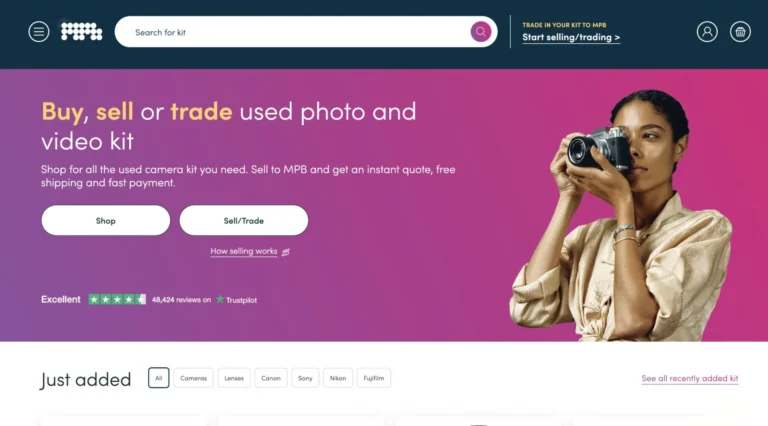768x426 pixels.
Task: Click the green Trustpilot star rating
Action: point(117,299)
